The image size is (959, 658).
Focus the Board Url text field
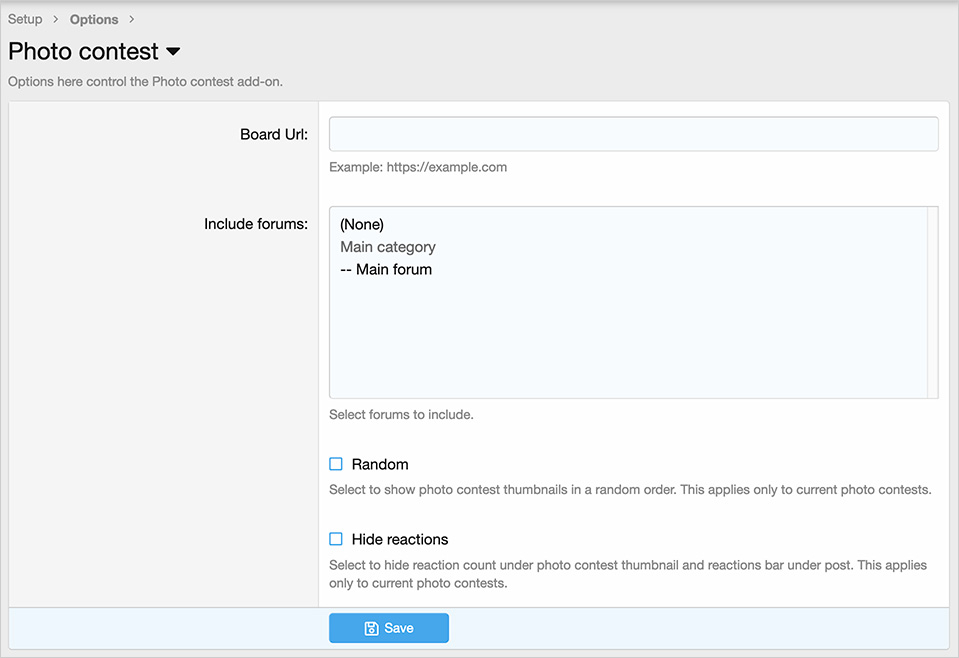[634, 134]
